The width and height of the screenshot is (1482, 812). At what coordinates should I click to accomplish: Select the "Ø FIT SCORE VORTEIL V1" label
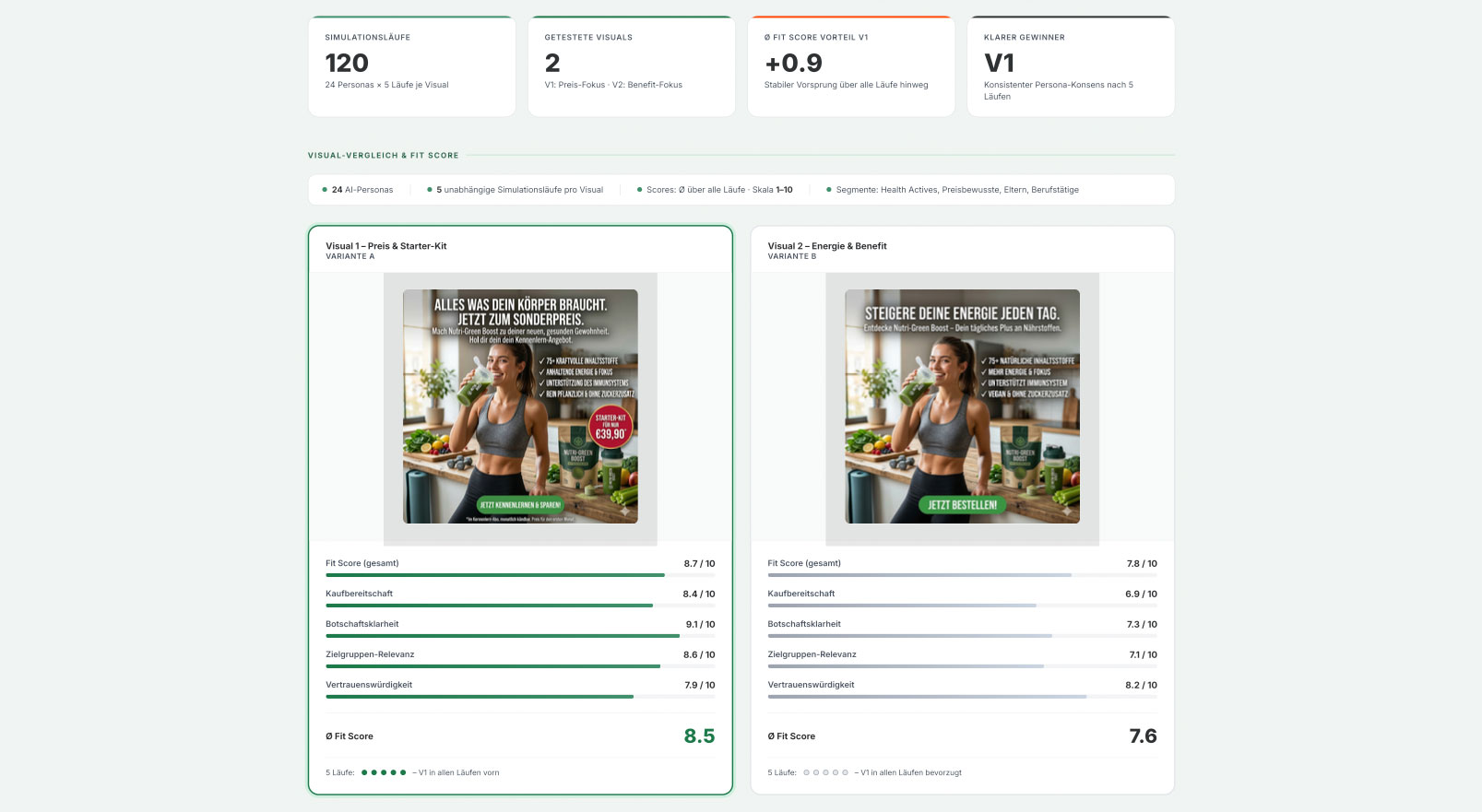pyautogui.click(x=816, y=38)
